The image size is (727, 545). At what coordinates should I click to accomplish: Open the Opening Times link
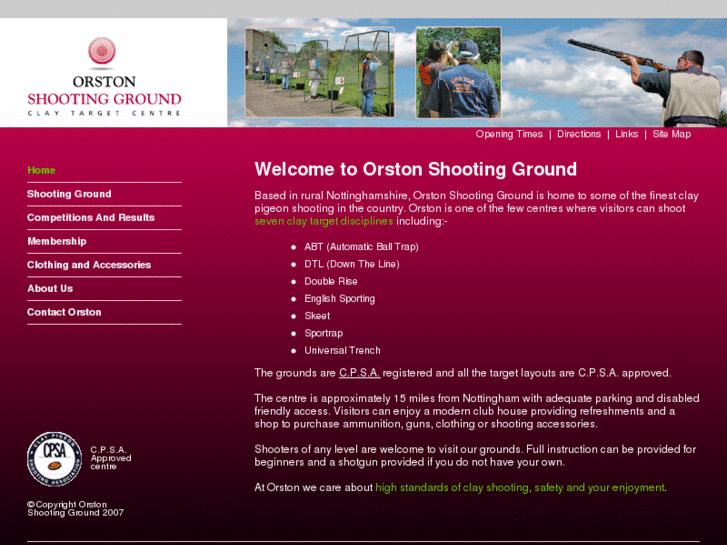509,134
